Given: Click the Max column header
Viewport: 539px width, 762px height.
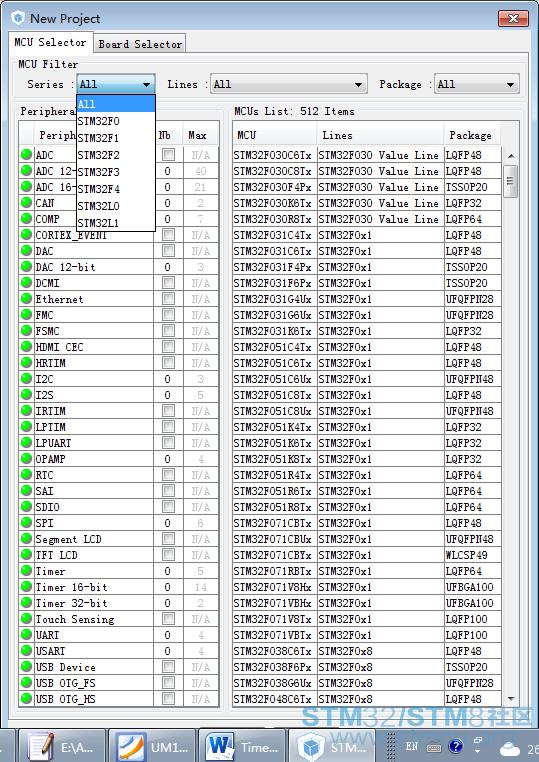Looking at the screenshot, I should (x=201, y=135).
